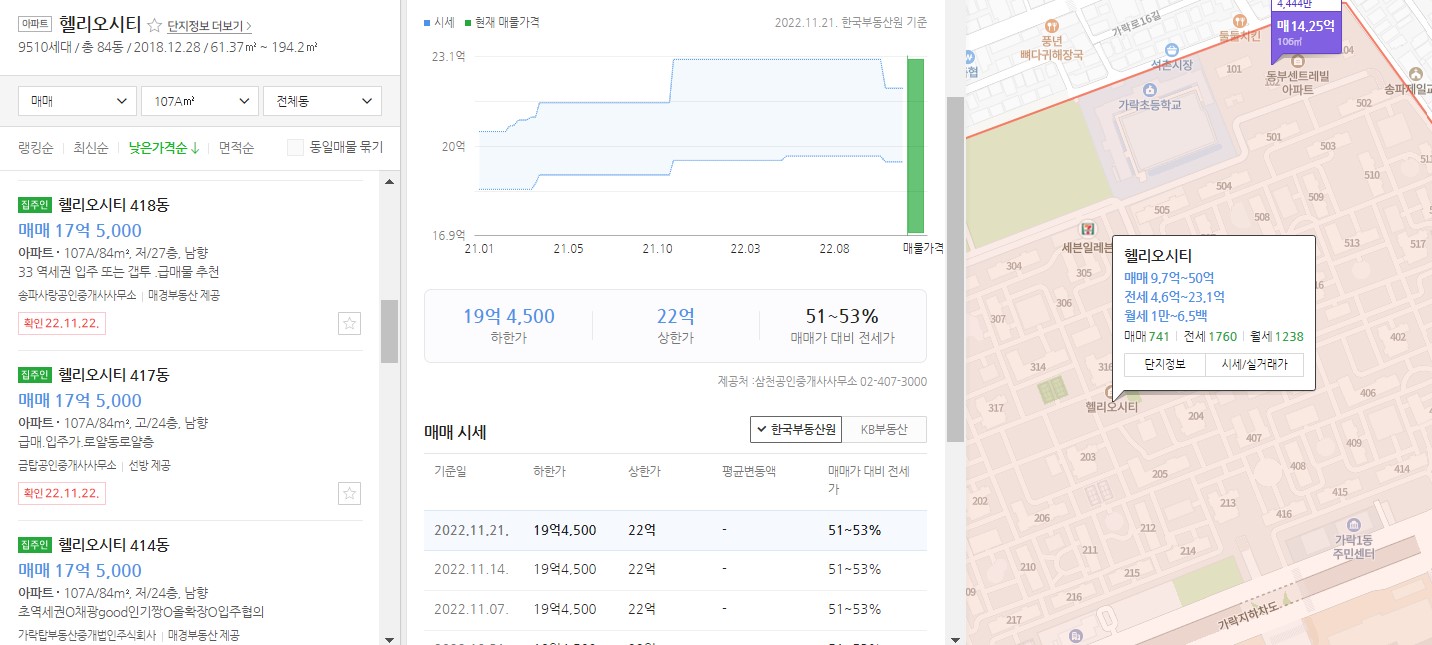The width and height of the screenshot is (1432, 645).
Task: Sort listings by 낮은가격순
Action: point(163,148)
